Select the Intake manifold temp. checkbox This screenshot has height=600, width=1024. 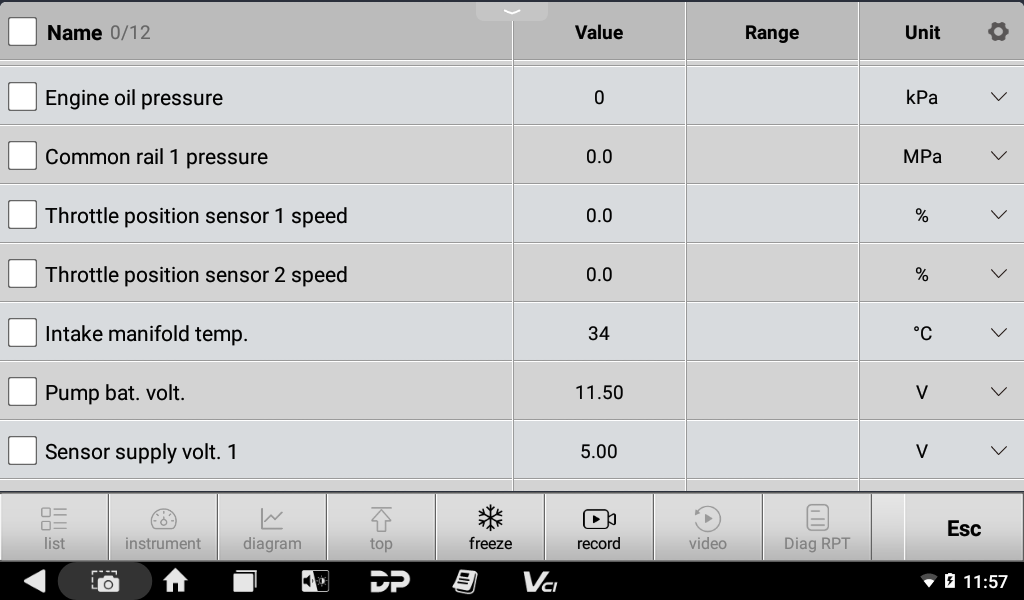coord(23,333)
